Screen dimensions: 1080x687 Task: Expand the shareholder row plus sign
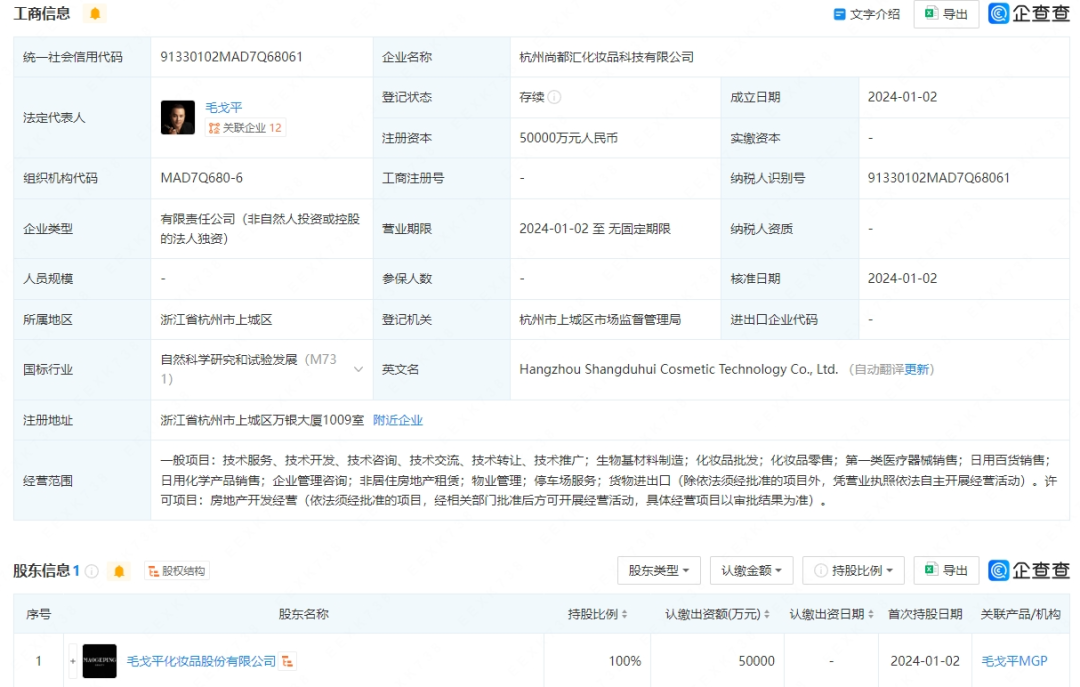[72, 661]
